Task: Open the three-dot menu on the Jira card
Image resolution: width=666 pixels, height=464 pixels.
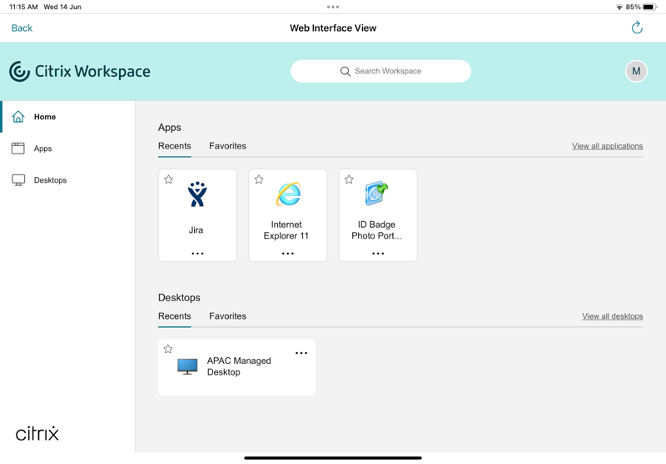Action: (x=198, y=253)
